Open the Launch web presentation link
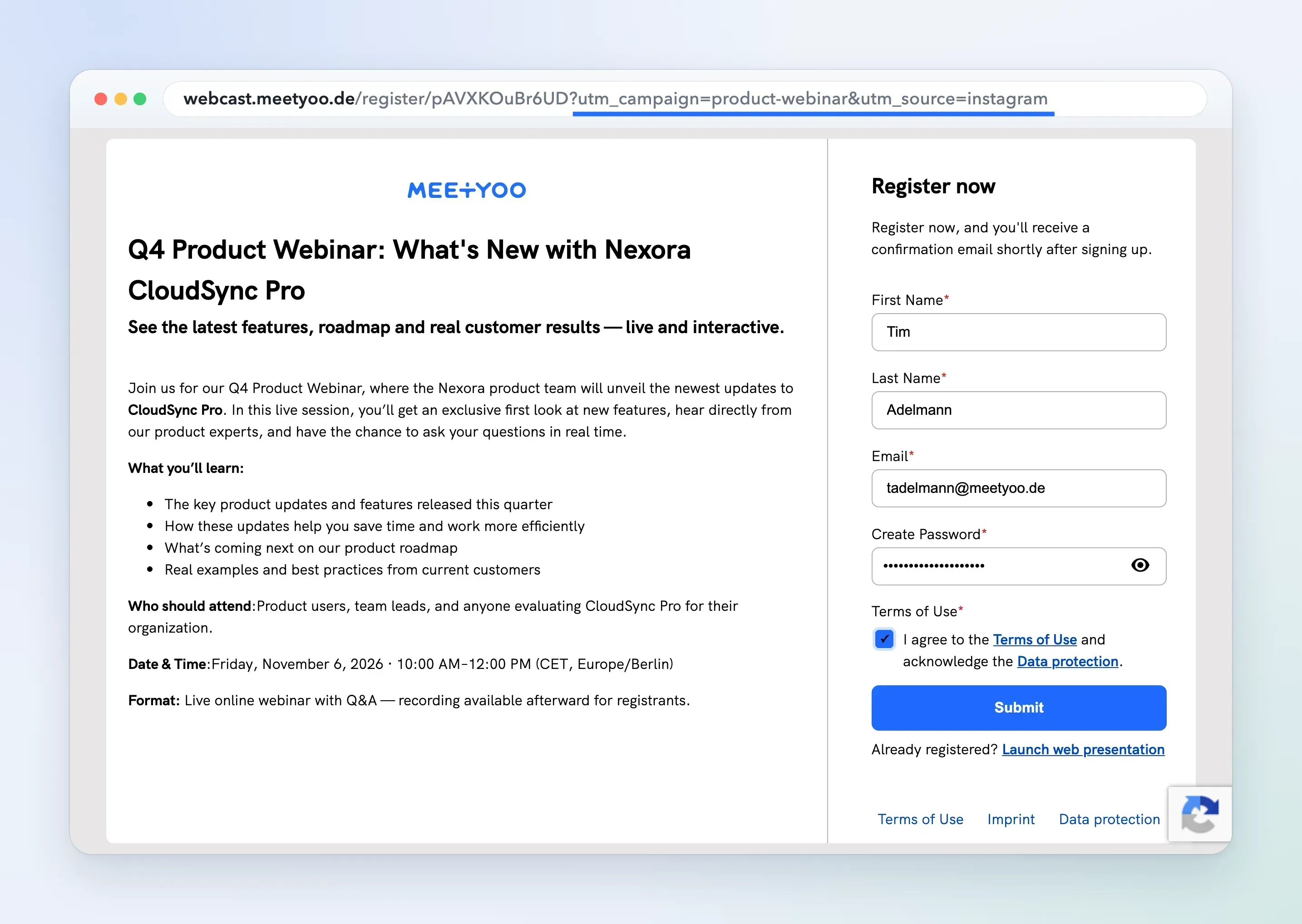 pos(1083,749)
